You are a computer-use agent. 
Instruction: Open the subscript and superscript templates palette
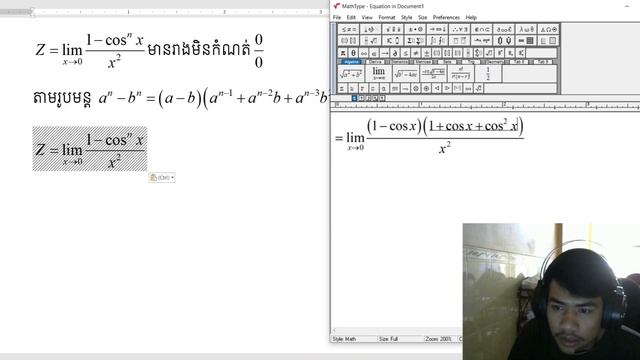click(393, 40)
